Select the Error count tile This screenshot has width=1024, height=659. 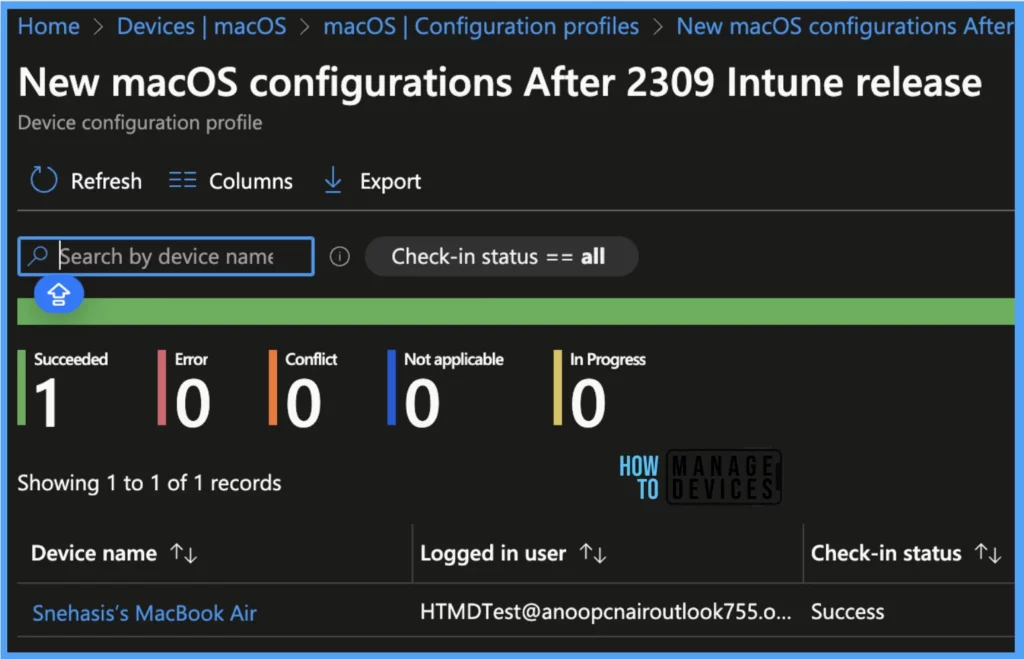(185, 388)
